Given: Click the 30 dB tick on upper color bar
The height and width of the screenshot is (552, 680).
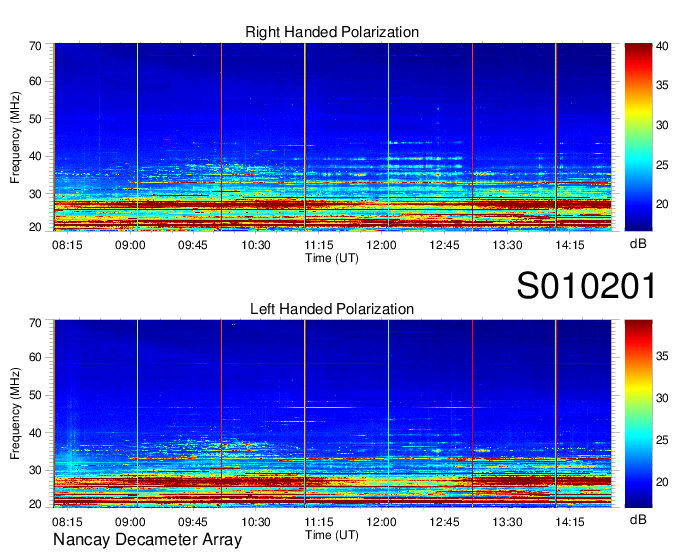Looking at the screenshot, I should click(x=662, y=125).
